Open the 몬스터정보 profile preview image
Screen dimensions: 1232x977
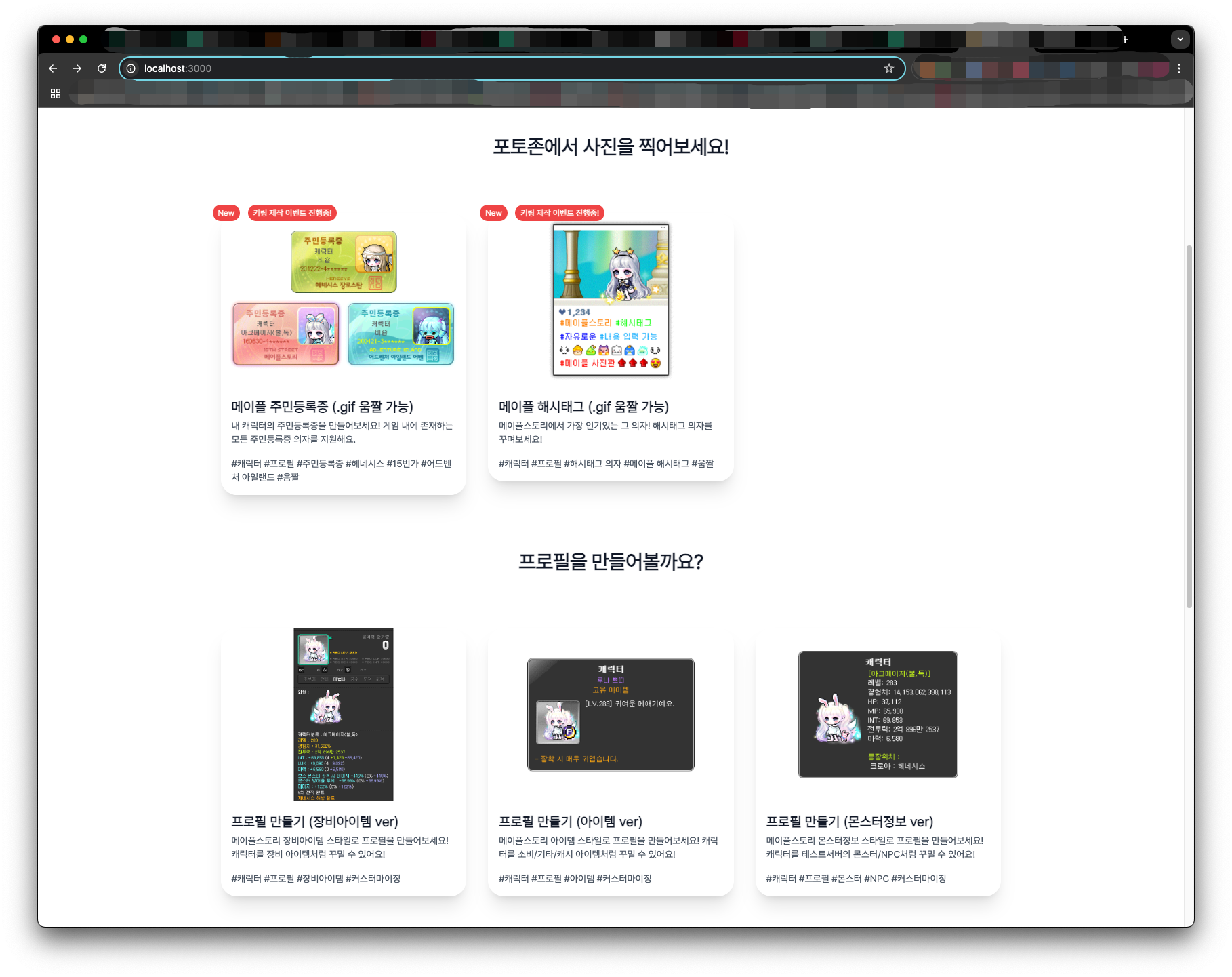[878, 715]
